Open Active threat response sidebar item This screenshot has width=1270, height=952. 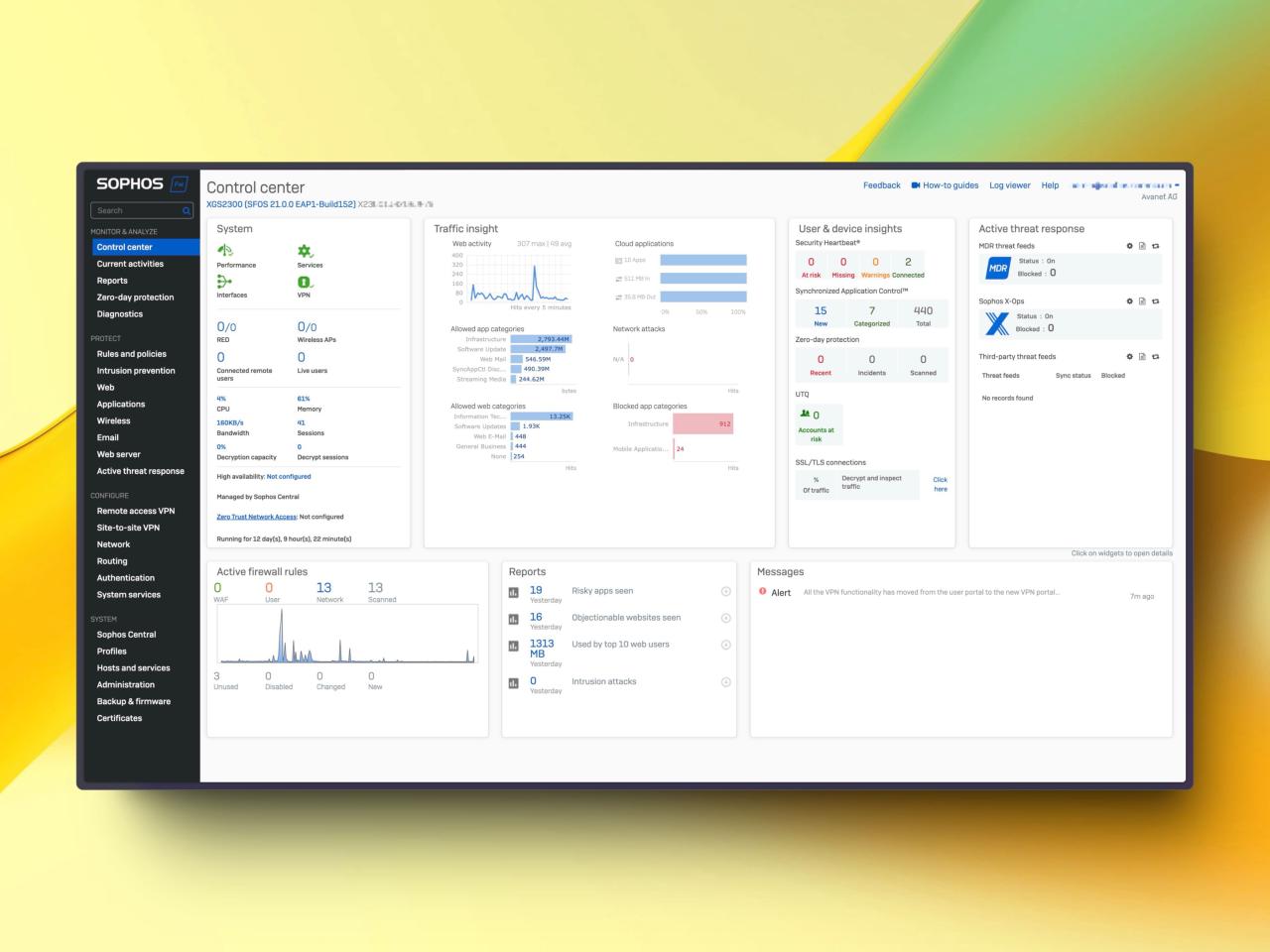pos(141,471)
